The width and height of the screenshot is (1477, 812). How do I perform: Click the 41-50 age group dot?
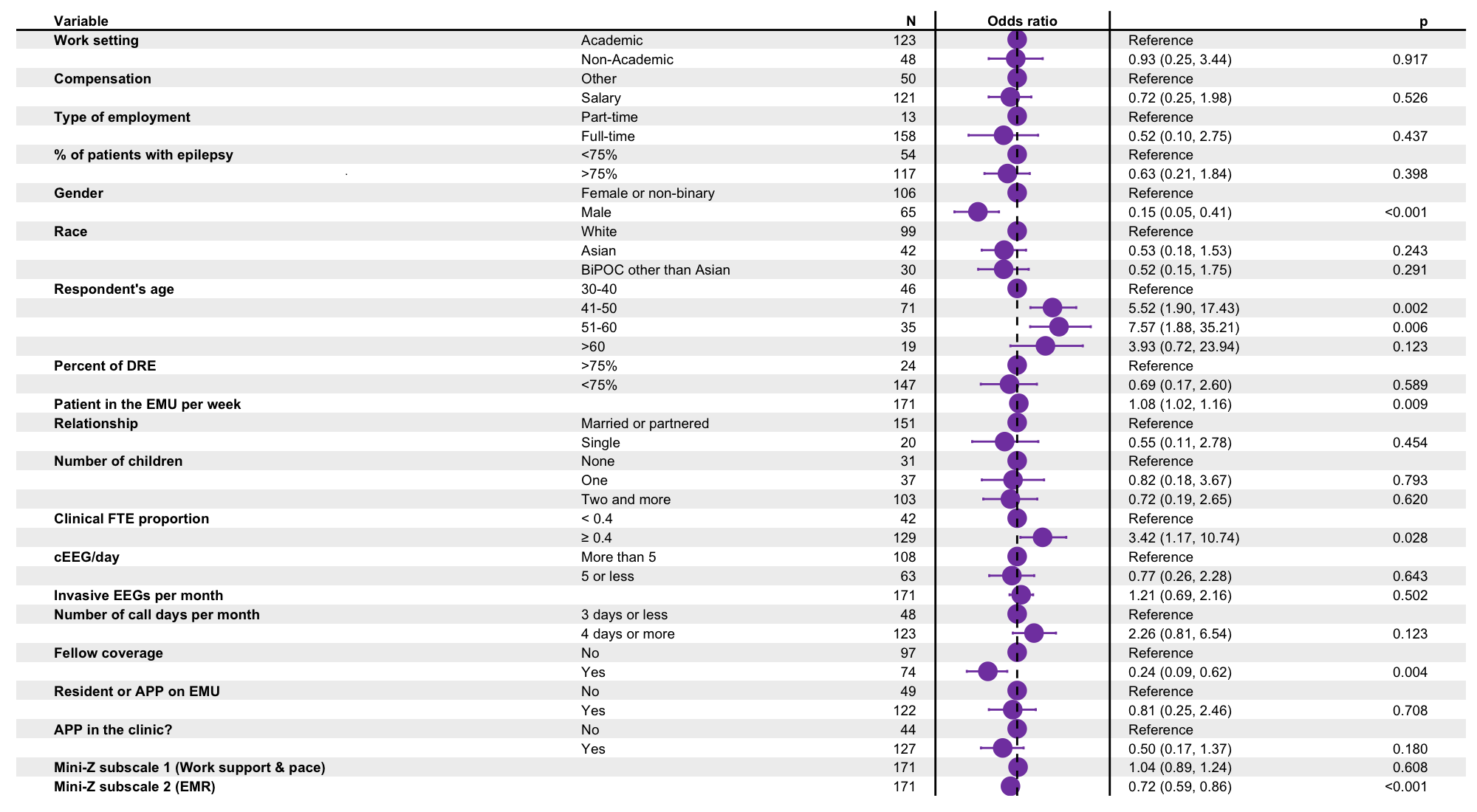[x=1052, y=308]
